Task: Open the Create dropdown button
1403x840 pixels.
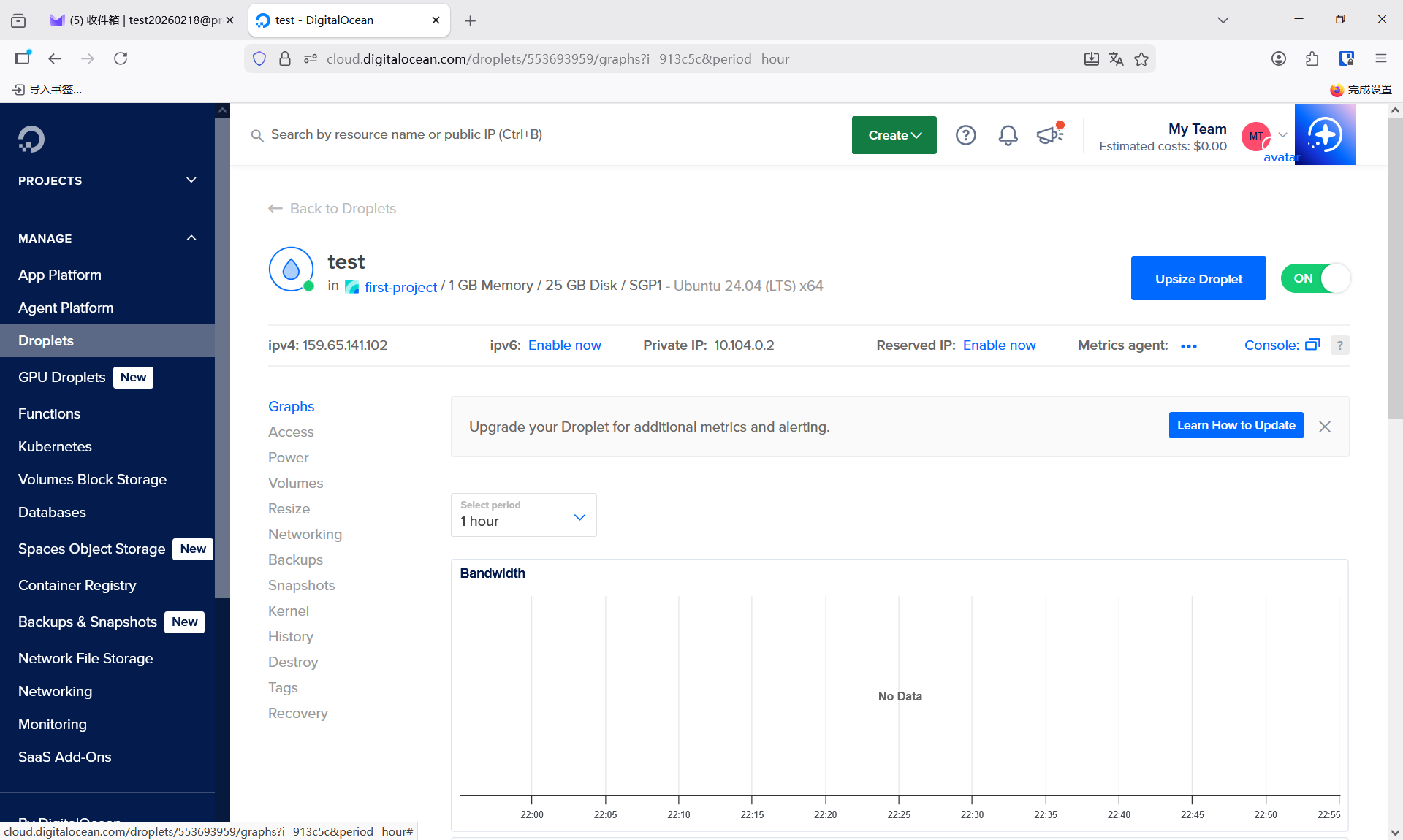Action: pos(894,135)
